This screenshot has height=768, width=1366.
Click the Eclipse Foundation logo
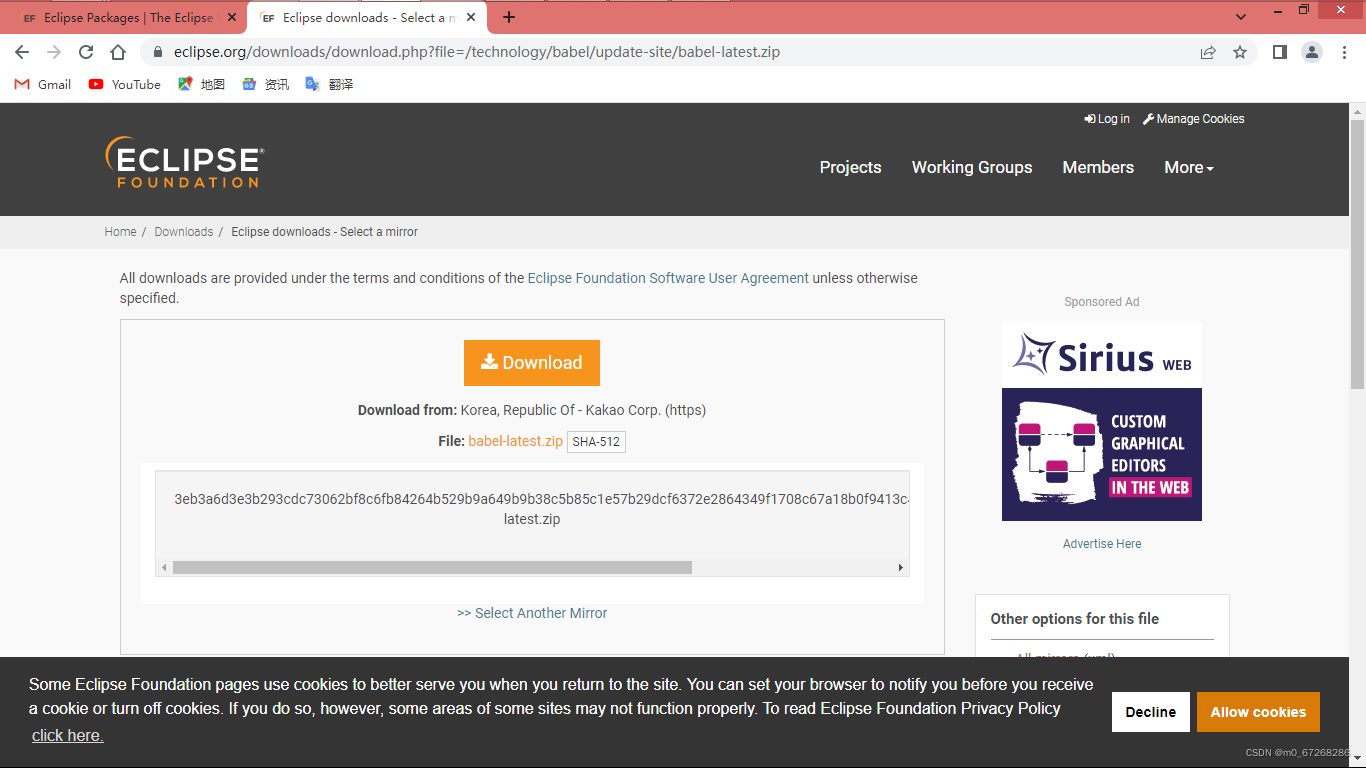[184, 162]
